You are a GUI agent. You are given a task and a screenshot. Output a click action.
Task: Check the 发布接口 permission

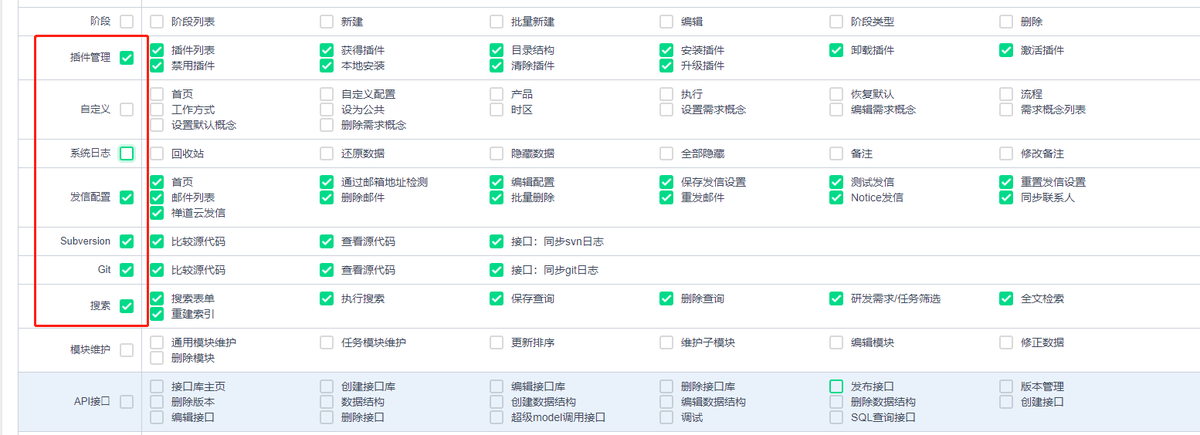837,386
